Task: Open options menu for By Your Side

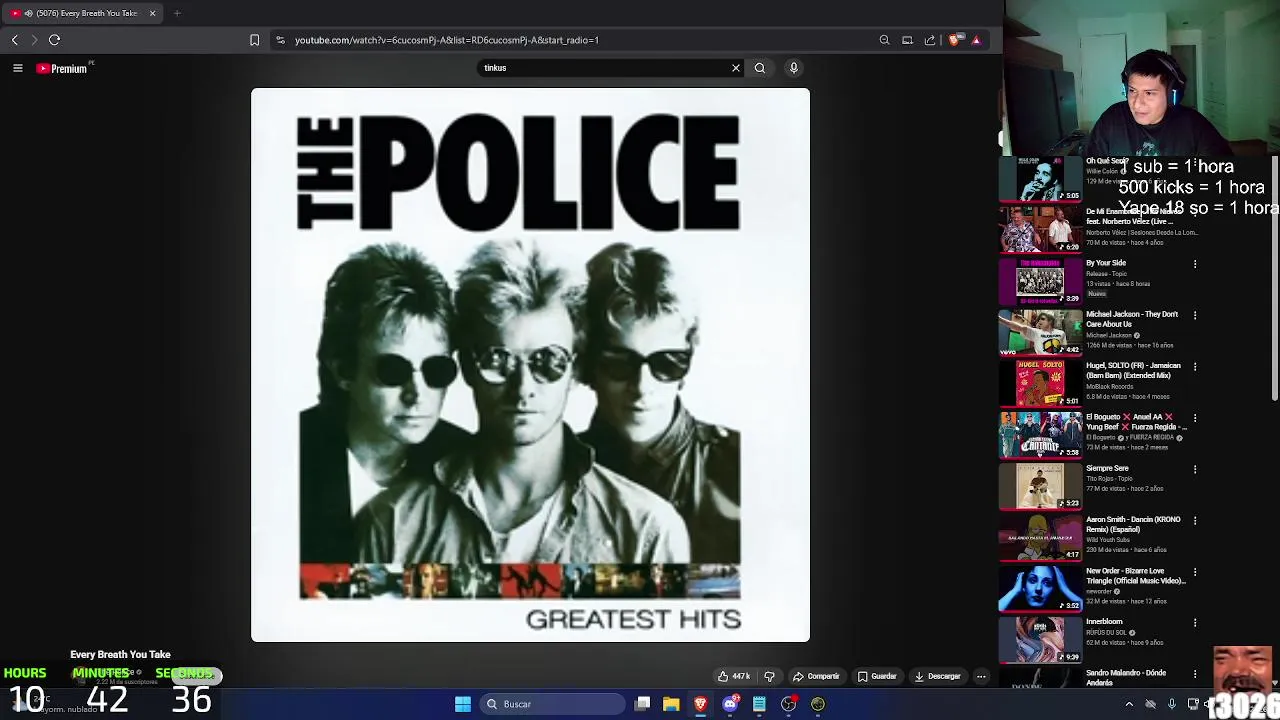Action: click(x=1195, y=264)
